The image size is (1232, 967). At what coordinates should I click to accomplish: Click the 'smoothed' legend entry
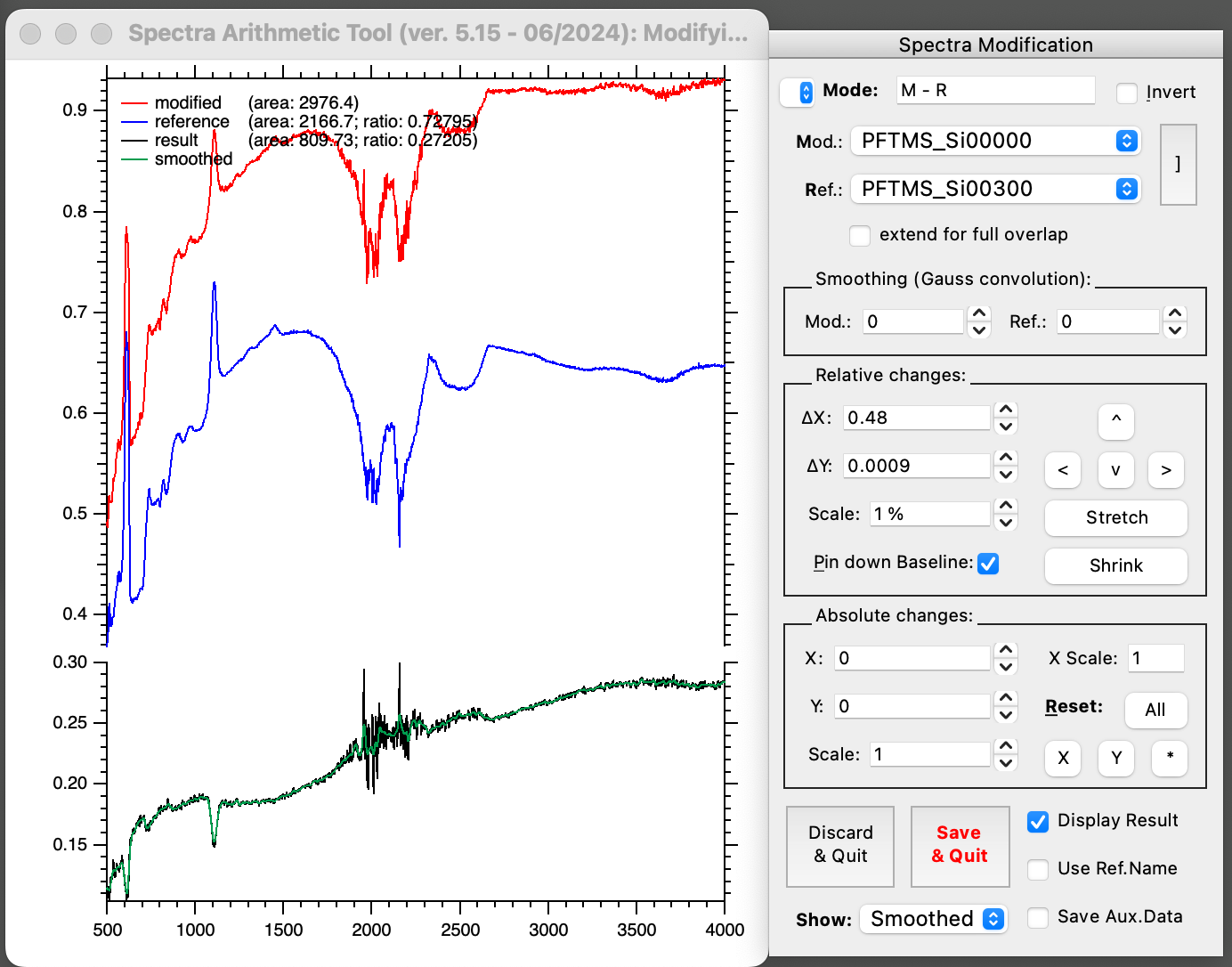click(x=193, y=159)
